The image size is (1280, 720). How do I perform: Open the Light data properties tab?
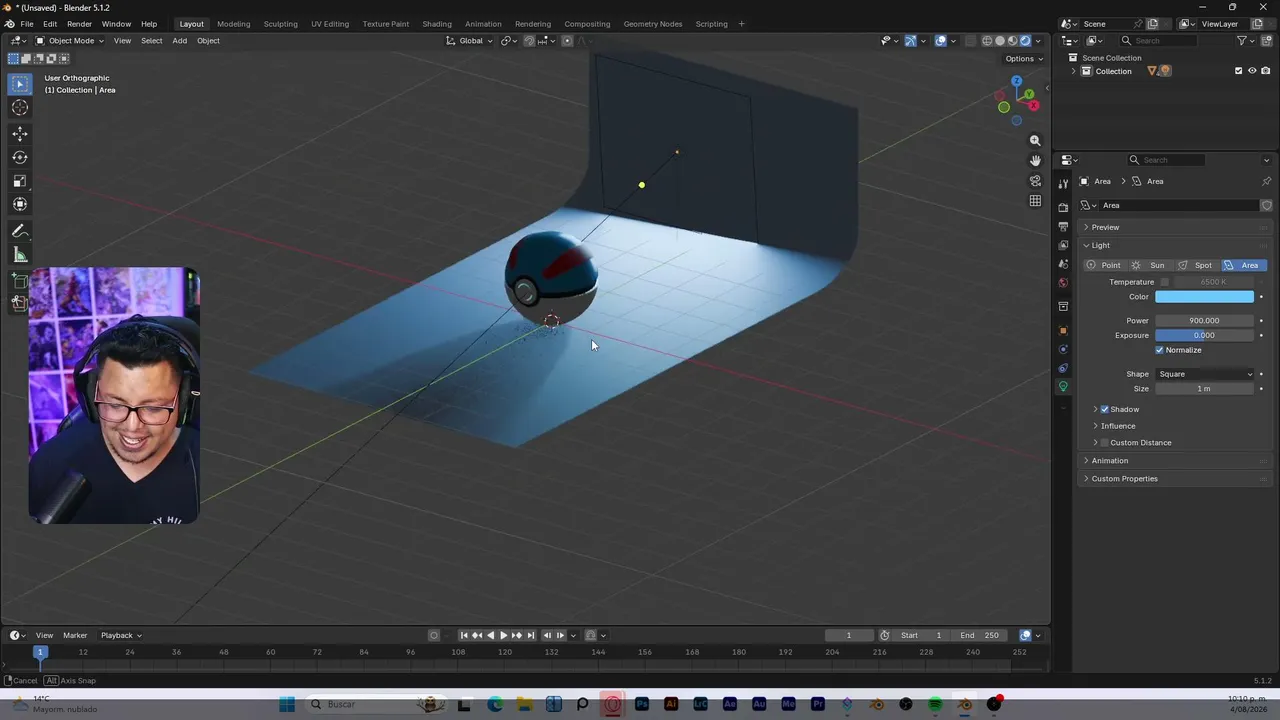click(x=1063, y=387)
